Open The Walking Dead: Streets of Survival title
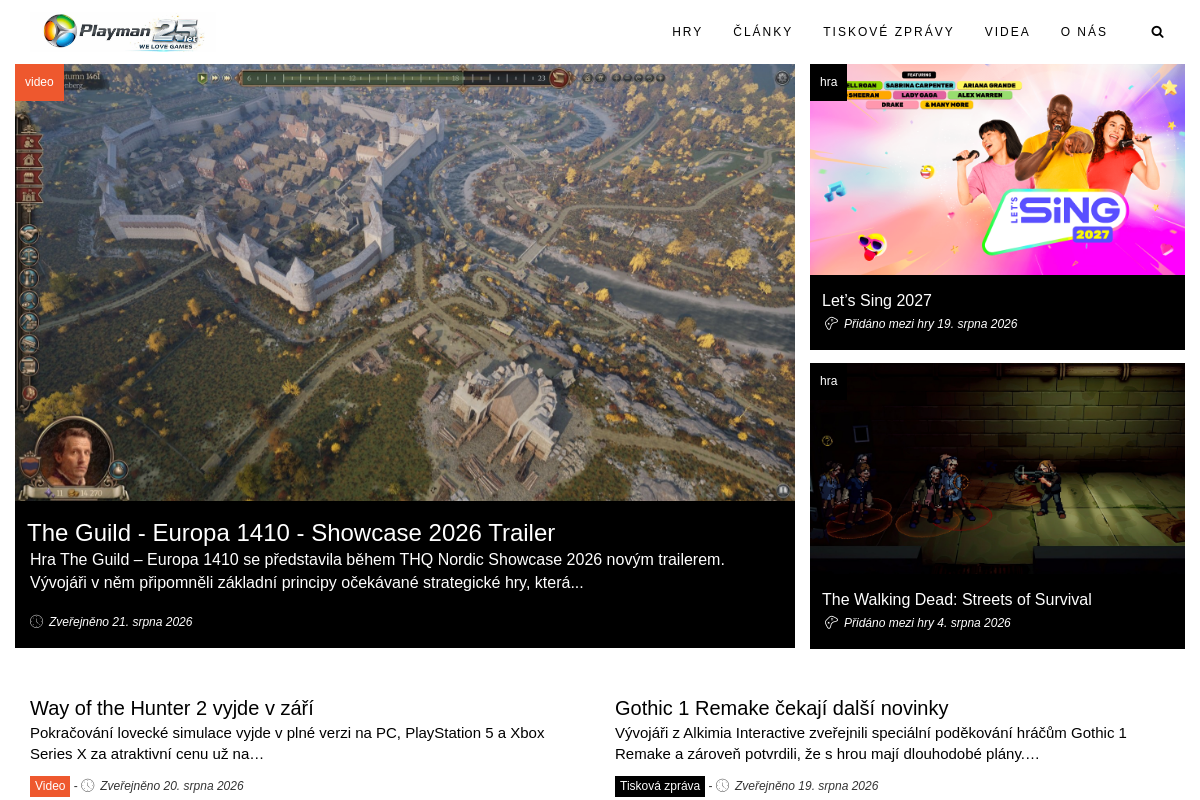This screenshot has width=1200, height=800. pyautogui.click(x=957, y=599)
